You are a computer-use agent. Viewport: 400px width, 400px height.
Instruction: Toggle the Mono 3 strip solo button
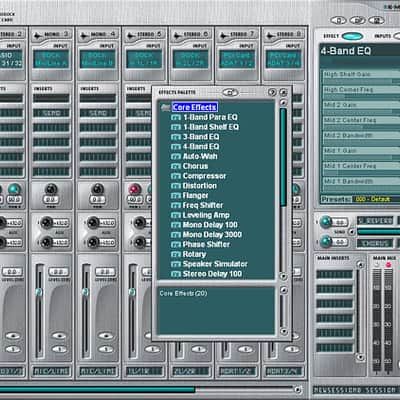(59, 349)
